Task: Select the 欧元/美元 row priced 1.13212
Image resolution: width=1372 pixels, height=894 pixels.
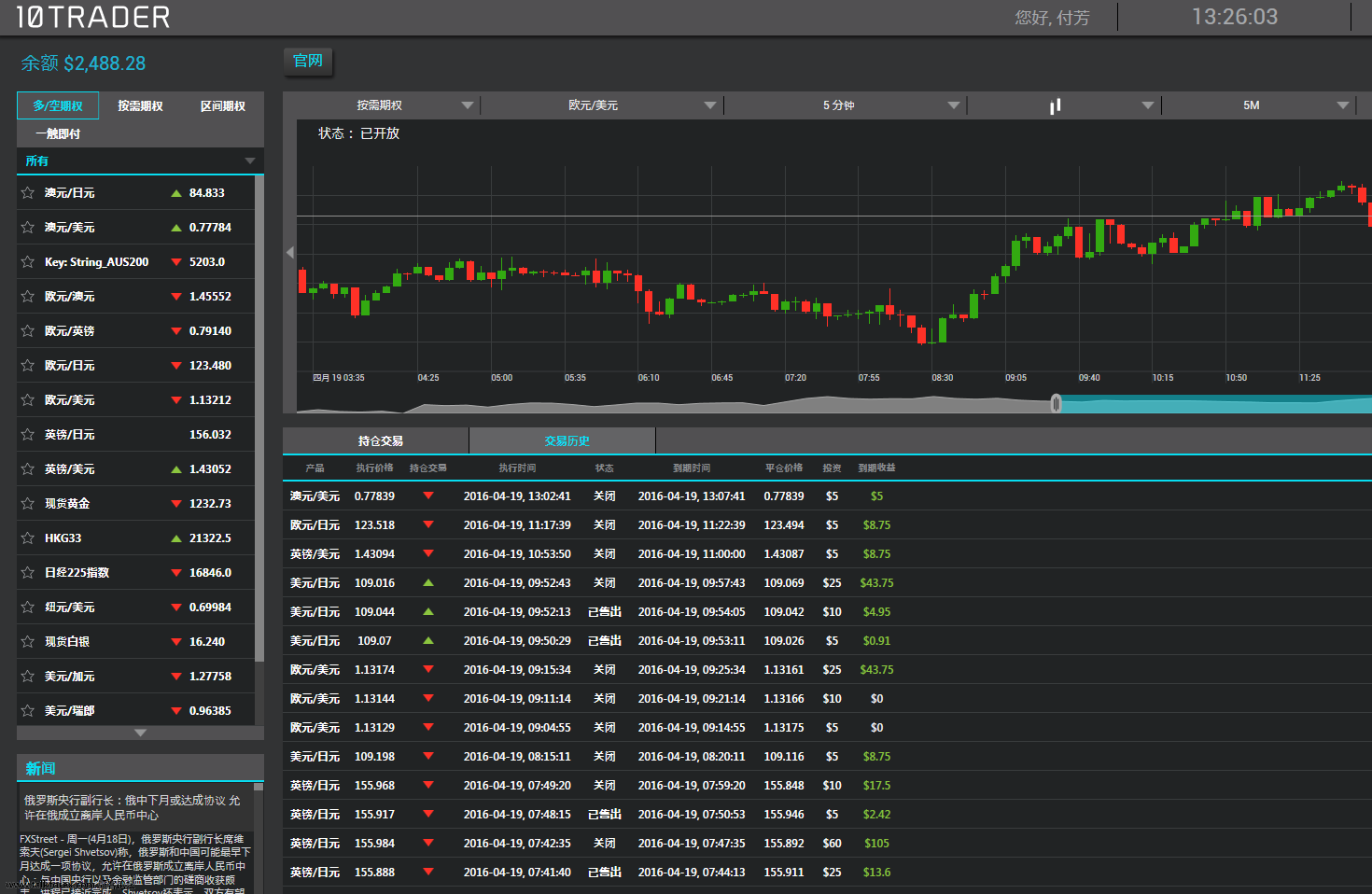Action: click(x=136, y=400)
